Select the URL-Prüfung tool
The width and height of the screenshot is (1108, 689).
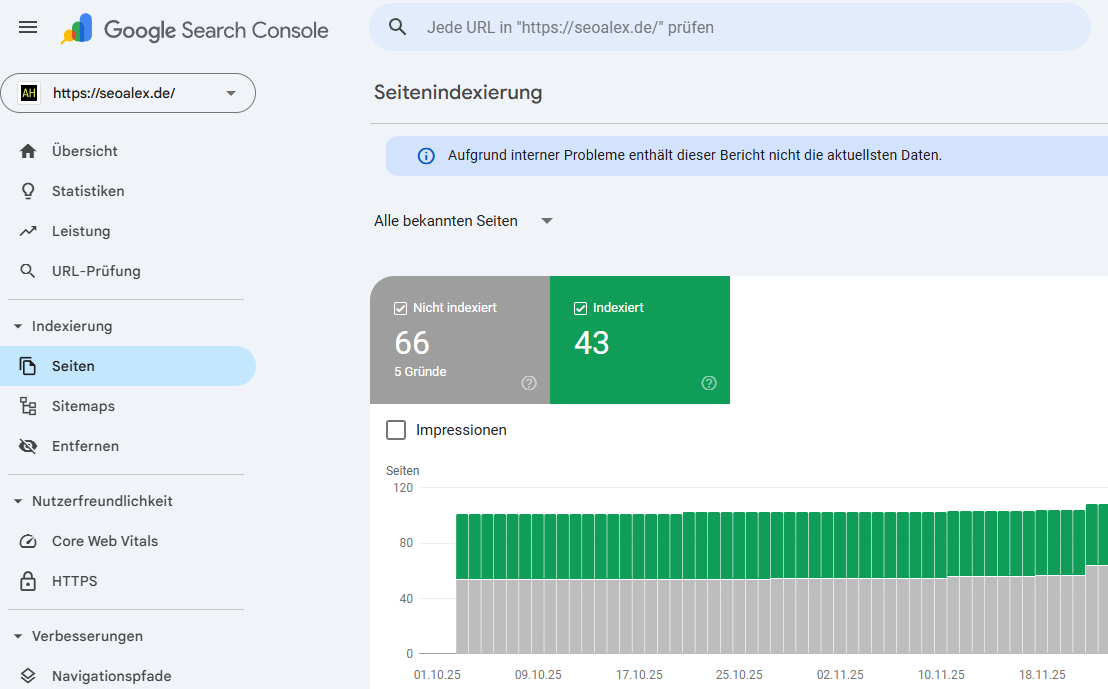point(93,270)
